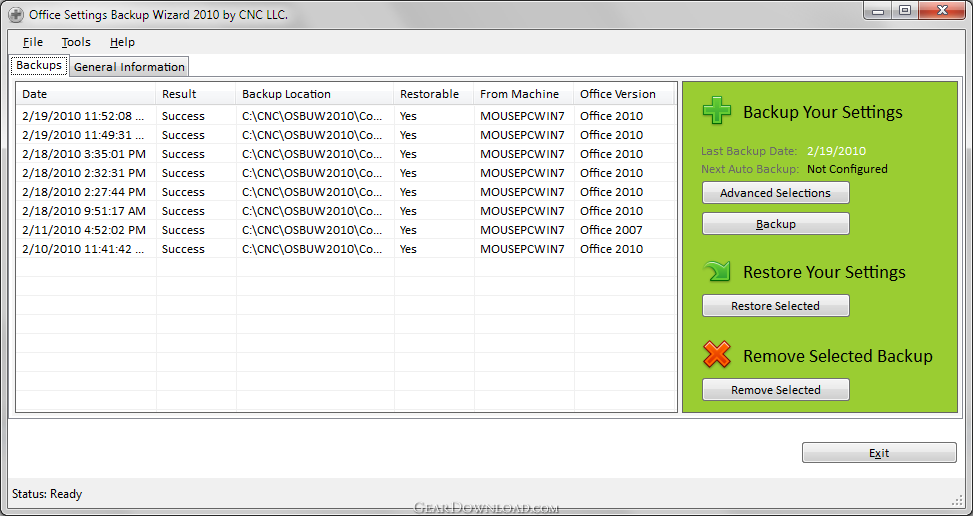973x516 pixels.
Task: Click the Remove Selected Backup heading
Action: (x=838, y=356)
